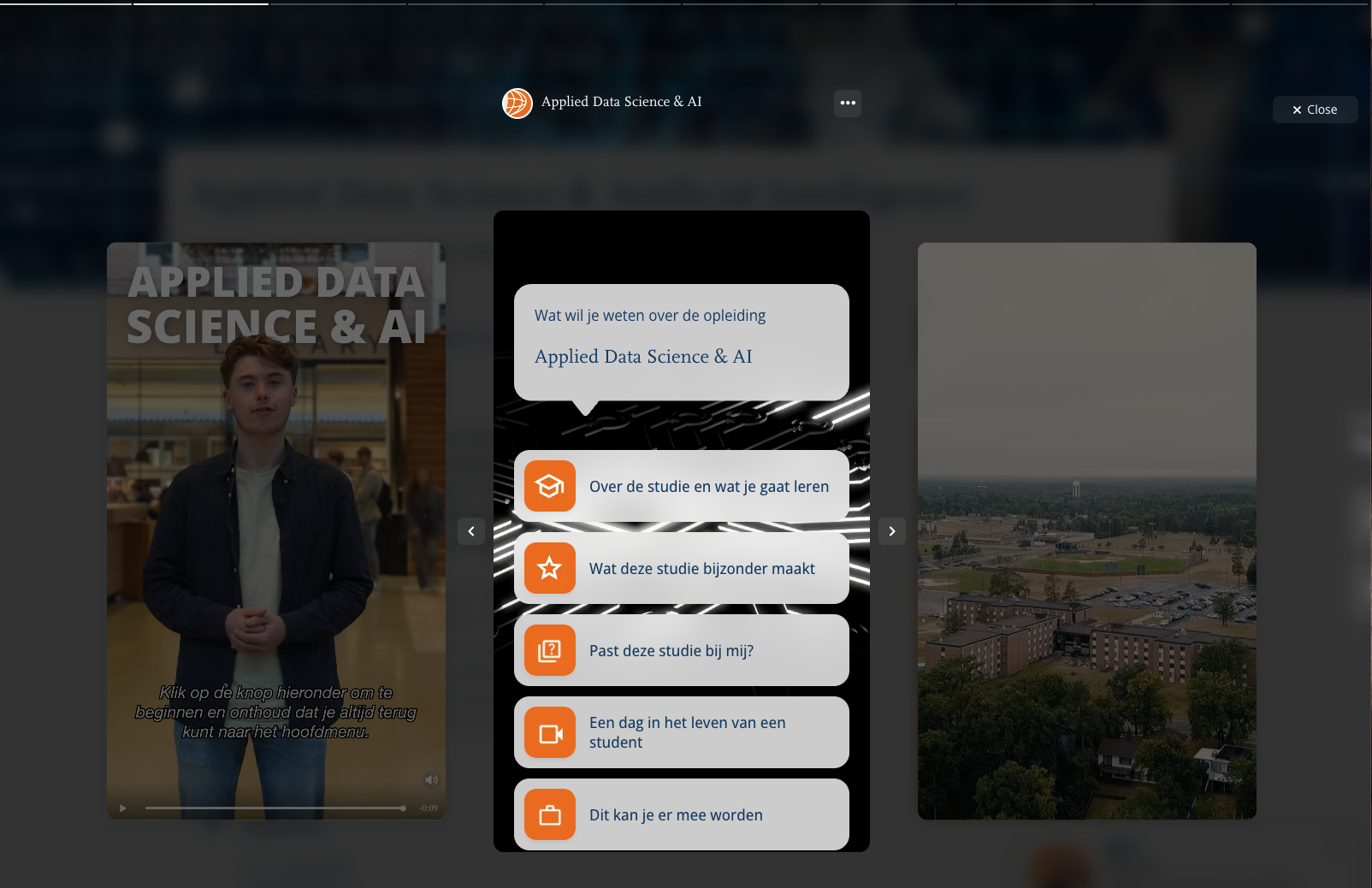Choose "Dit kan je er mee worden"
The image size is (1372, 888).
675,815
